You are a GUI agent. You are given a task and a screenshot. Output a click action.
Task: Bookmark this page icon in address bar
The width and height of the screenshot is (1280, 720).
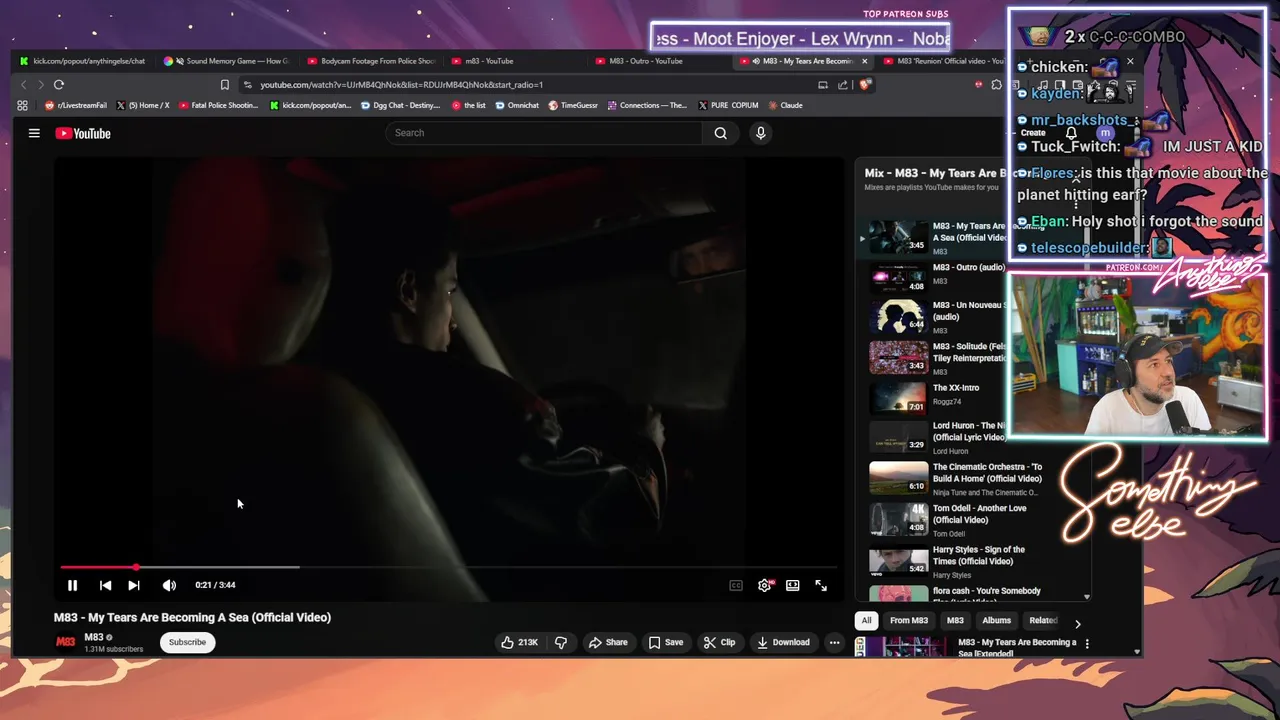coord(224,85)
